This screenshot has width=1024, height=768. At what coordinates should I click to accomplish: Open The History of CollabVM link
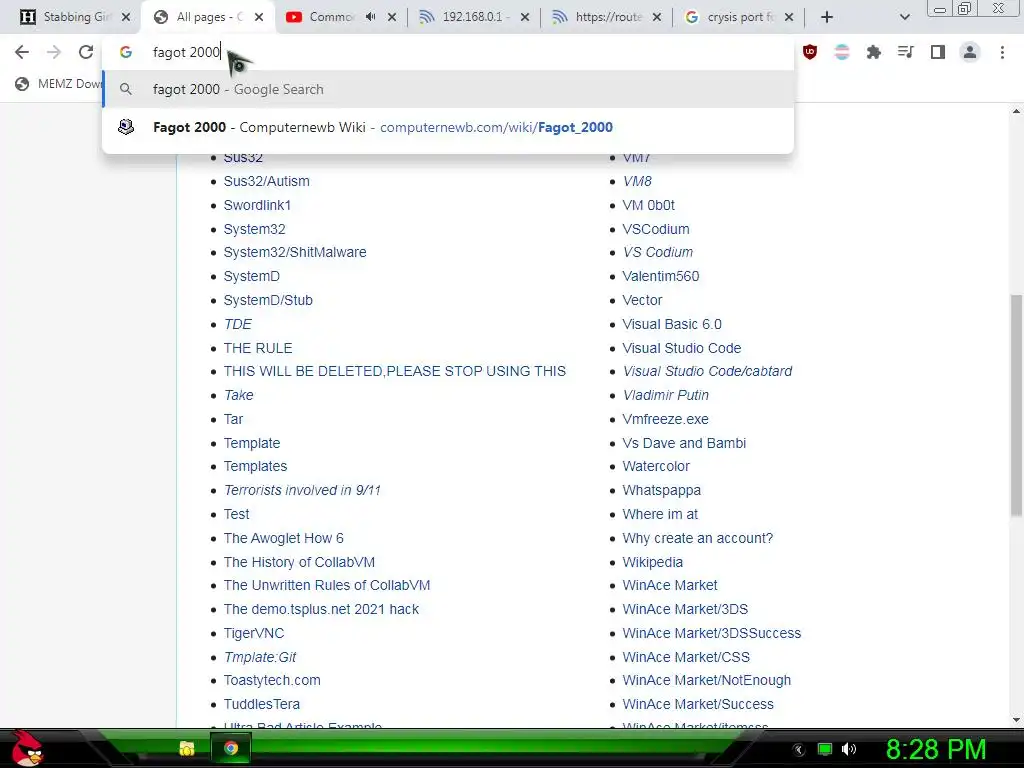pos(299,562)
